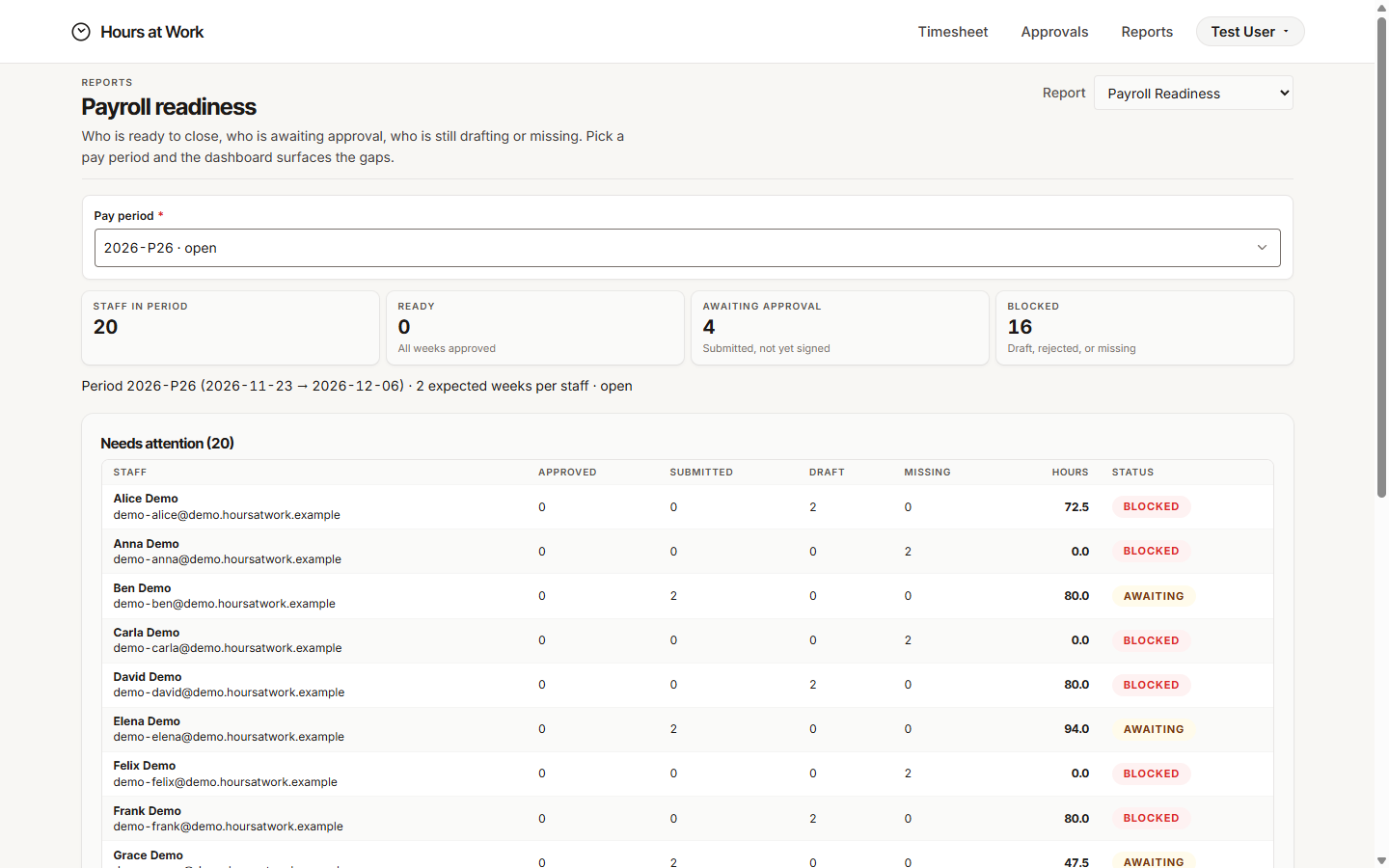Click Elena Demo's AWAITING status badge
This screenshot has width=1389, height=868.
1154,729
